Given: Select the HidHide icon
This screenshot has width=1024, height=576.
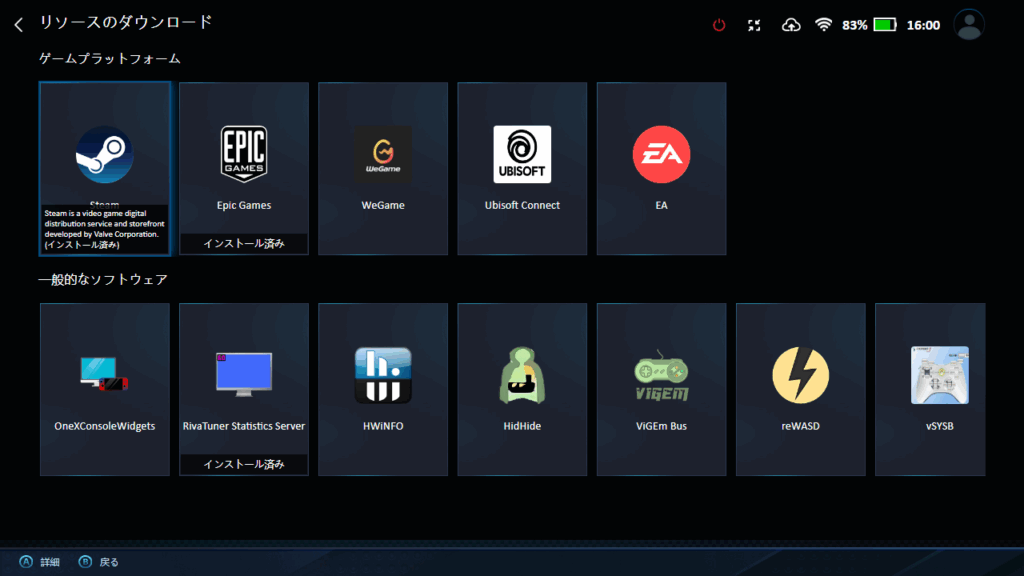Looking at the screenshot, I should click(x=522, y=375).
